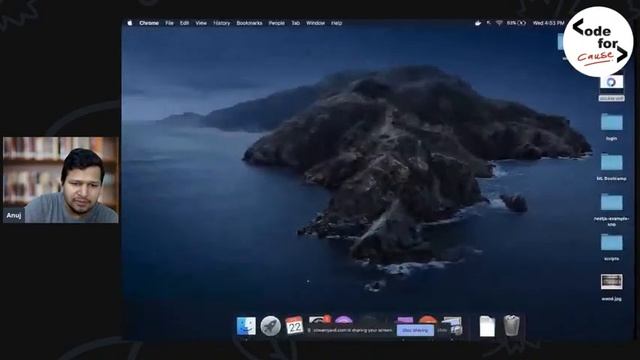Click the battery percentage indicator
This screenshot has height=360, width=640.
(x=516, y=23)
